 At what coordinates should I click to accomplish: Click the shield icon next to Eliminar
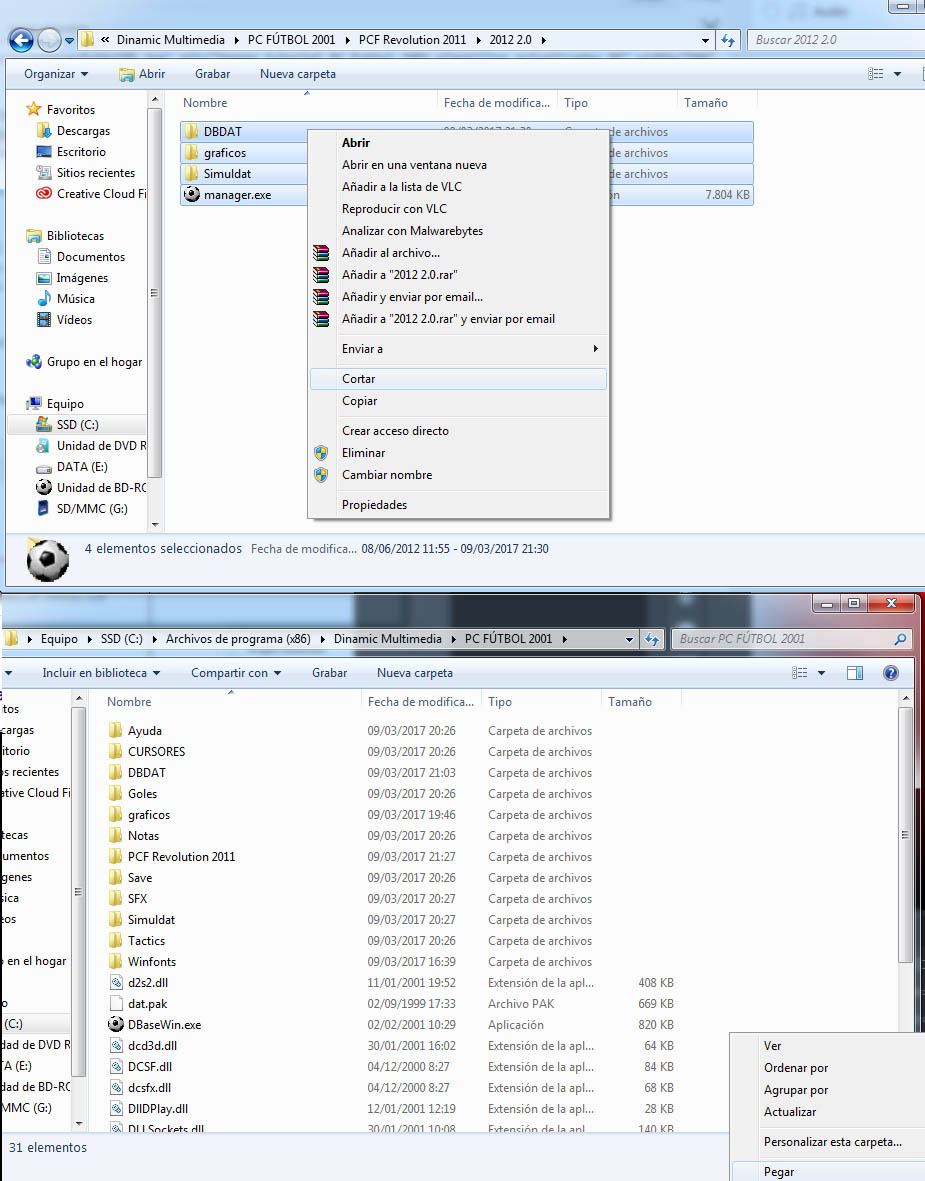point(321,453)
